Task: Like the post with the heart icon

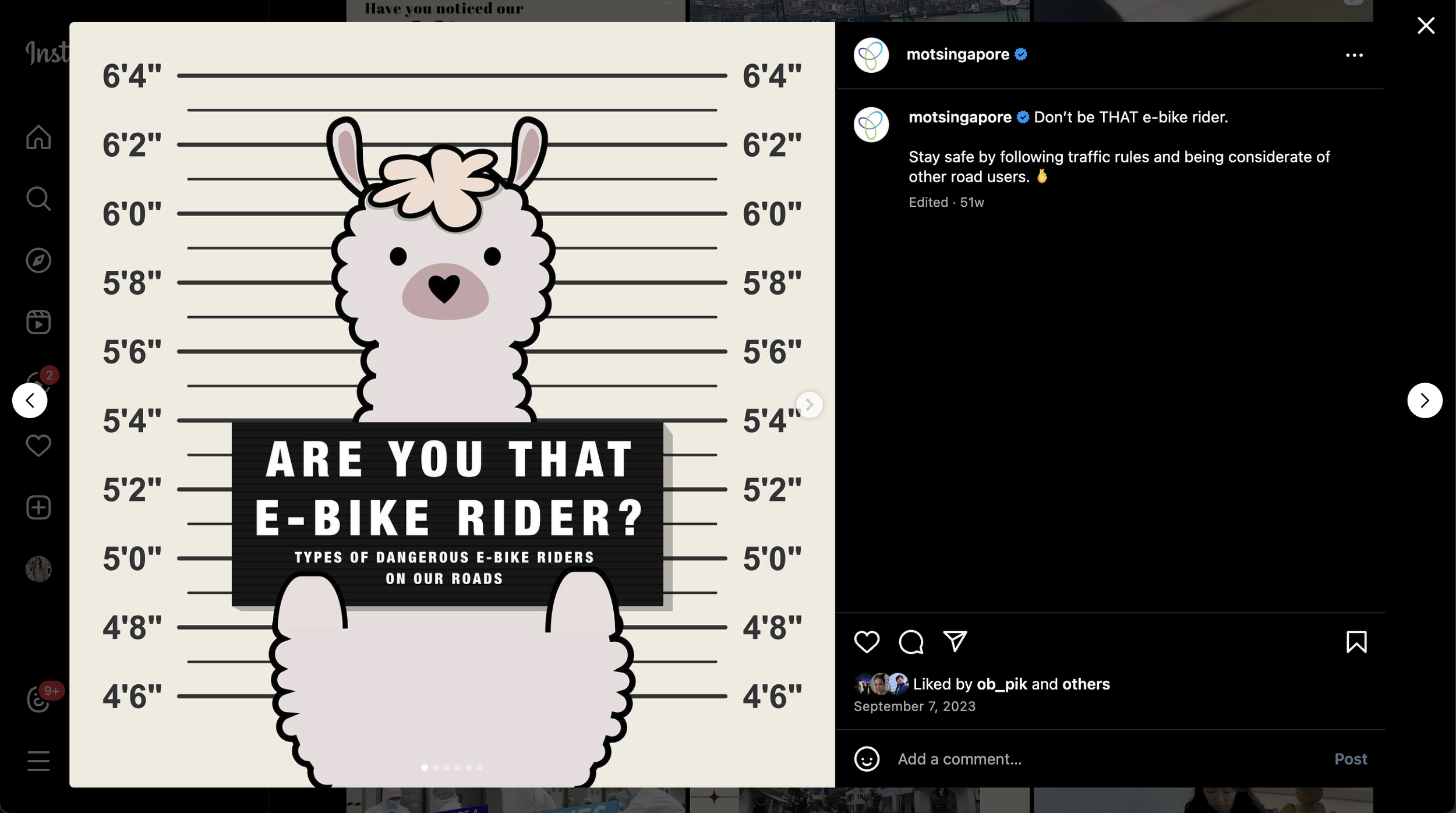Action: coord(867,642)
